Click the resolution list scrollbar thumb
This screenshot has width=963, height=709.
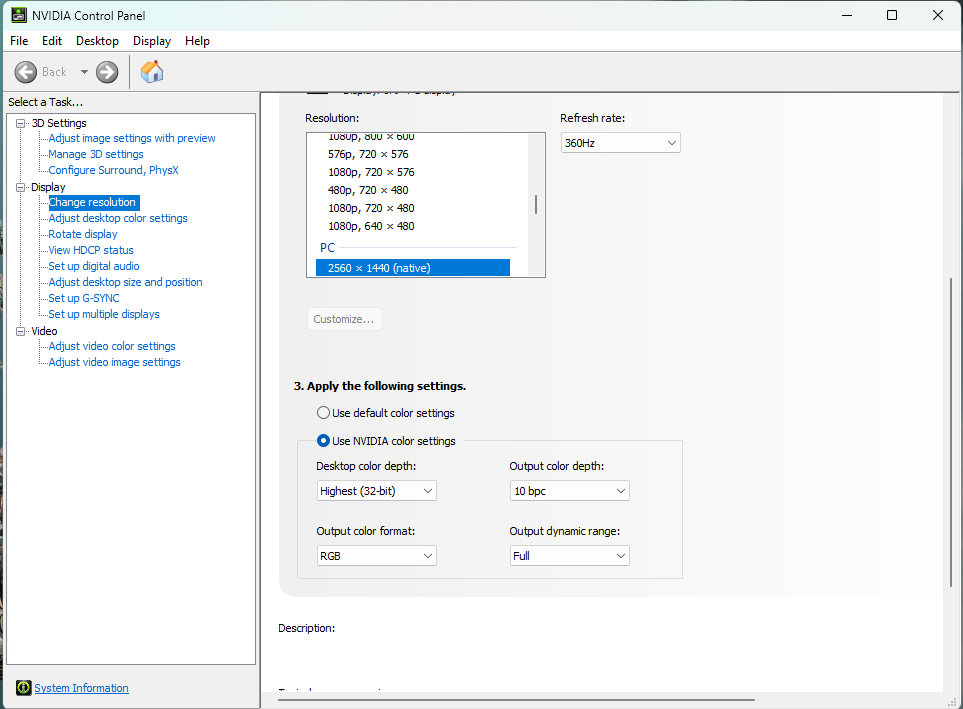pos(536,204)
